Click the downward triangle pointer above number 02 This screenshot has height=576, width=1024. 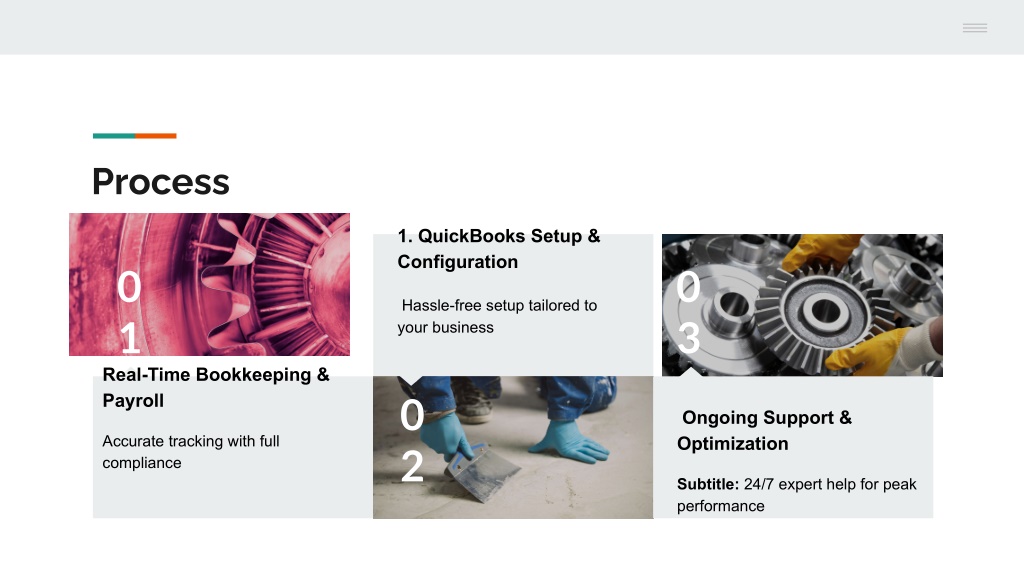(x=410, y=381)
